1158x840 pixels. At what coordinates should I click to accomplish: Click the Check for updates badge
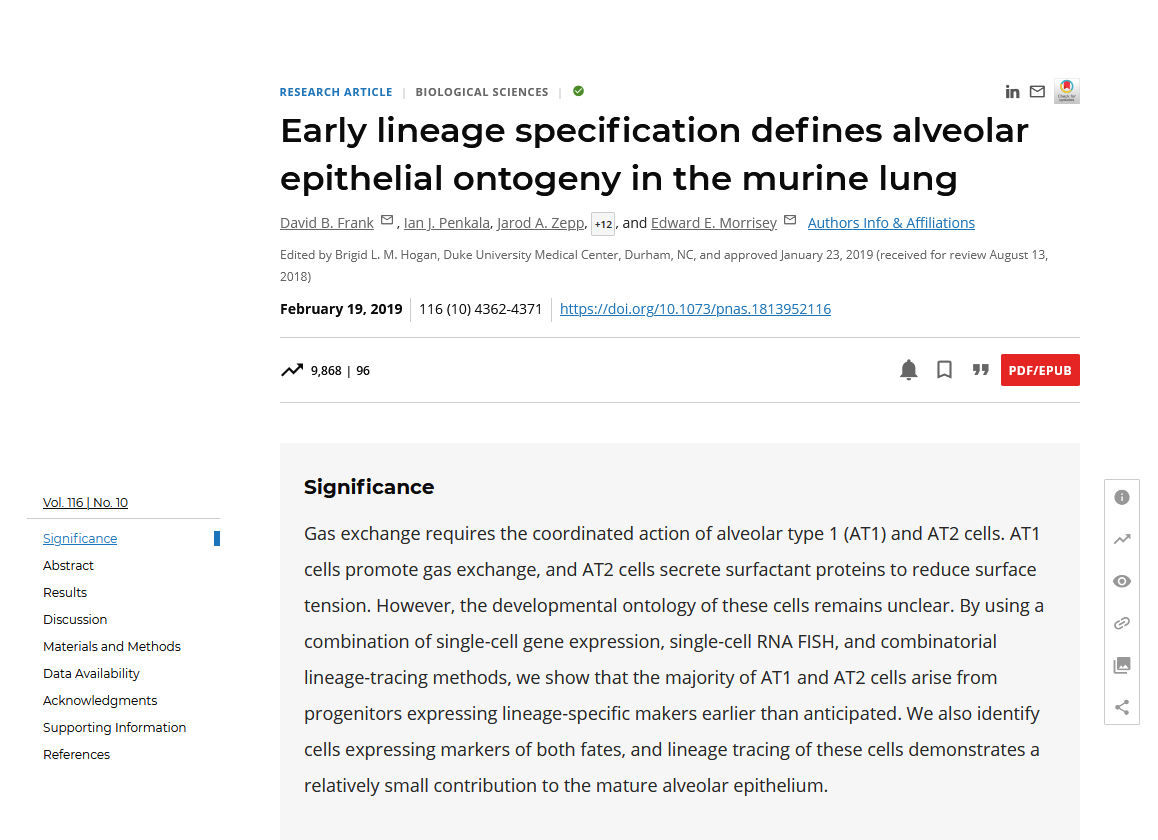[x=1067, y=91]
